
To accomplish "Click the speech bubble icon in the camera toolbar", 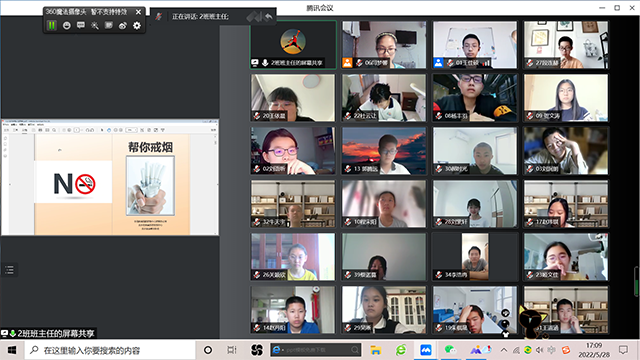I will 81,25.
